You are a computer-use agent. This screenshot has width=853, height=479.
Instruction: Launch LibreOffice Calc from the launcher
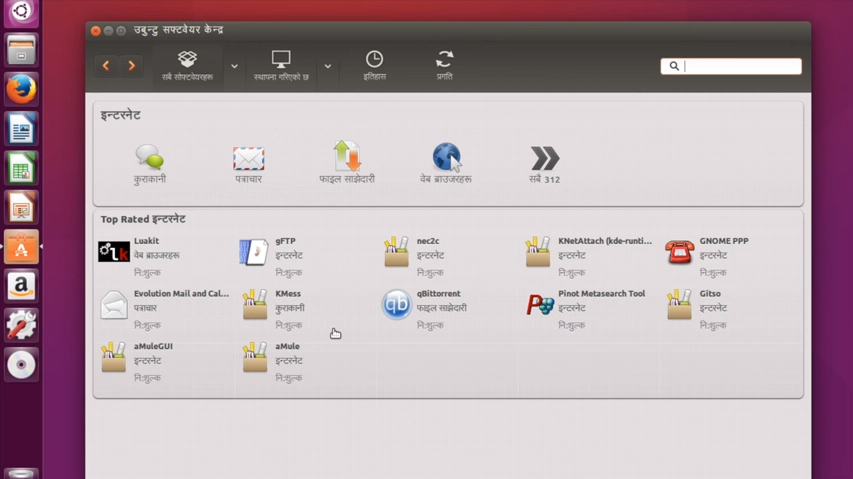21,168
